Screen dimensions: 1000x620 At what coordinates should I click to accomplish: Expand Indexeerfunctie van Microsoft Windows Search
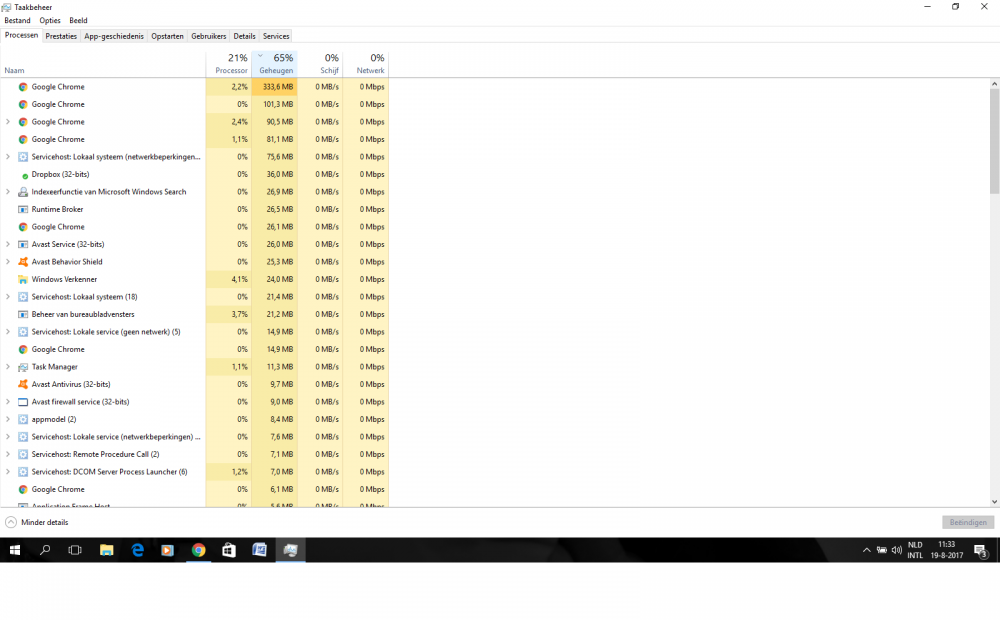pyautogui.click(x=8, y=192)
